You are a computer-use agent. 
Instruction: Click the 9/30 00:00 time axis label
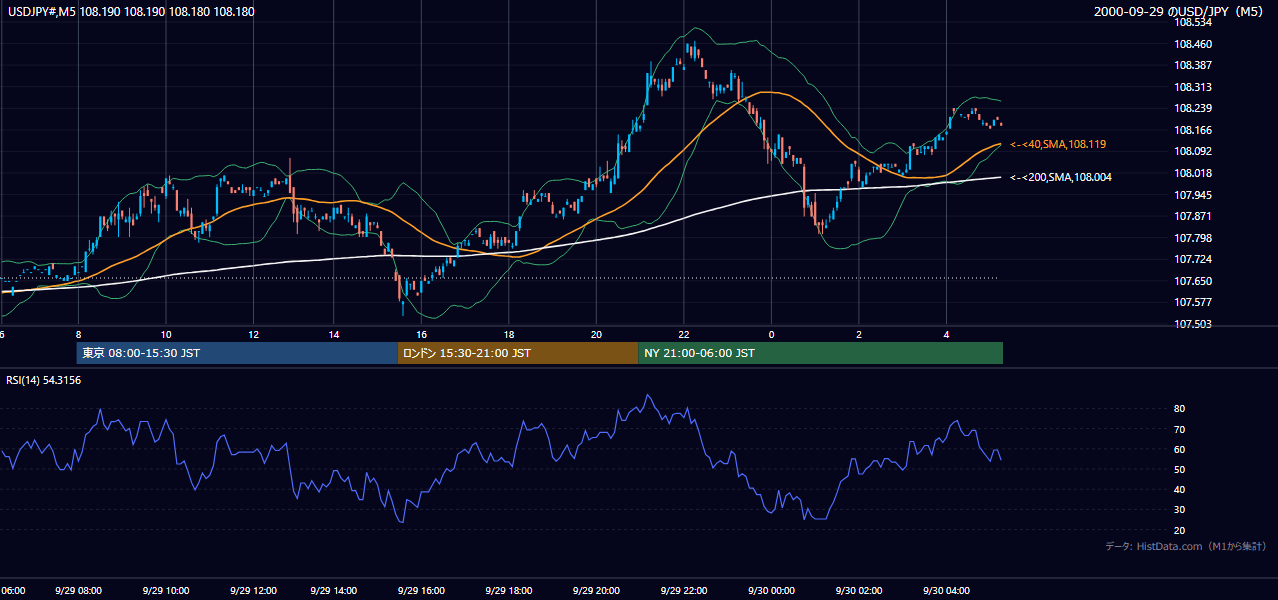(x=770, y=591)
